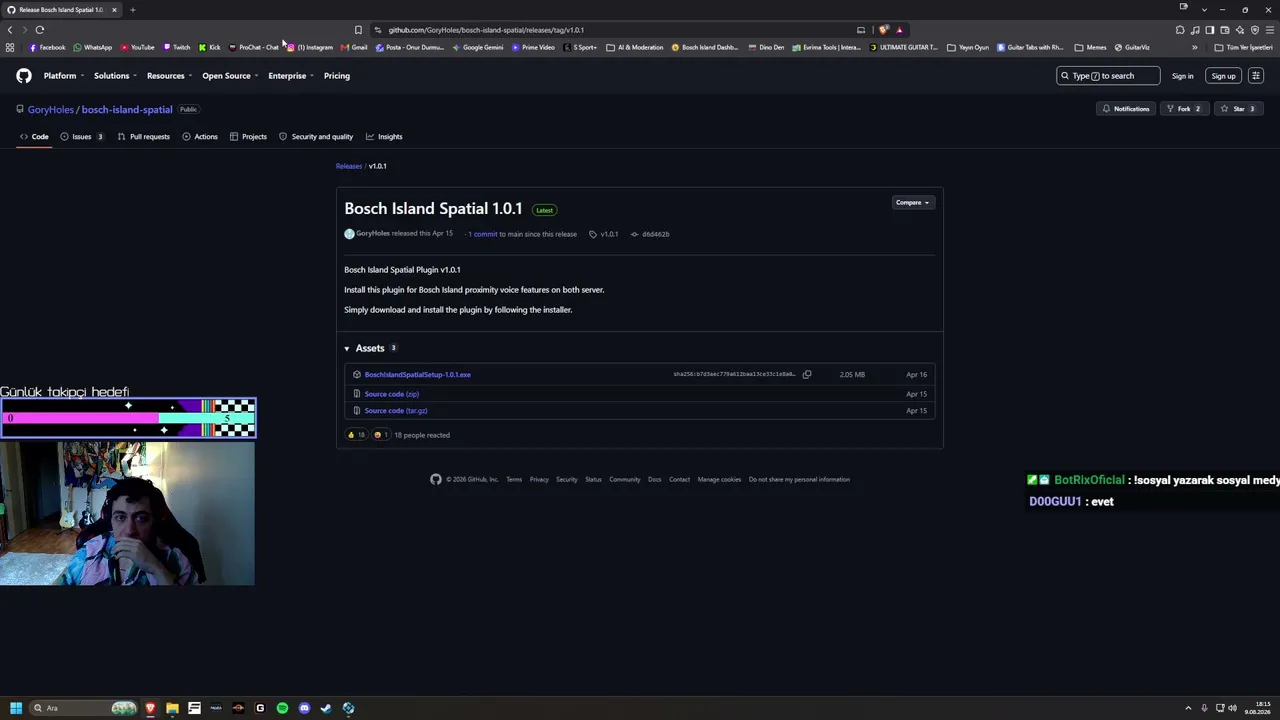Download Source code (tar.gz)

tap(396, 411)
